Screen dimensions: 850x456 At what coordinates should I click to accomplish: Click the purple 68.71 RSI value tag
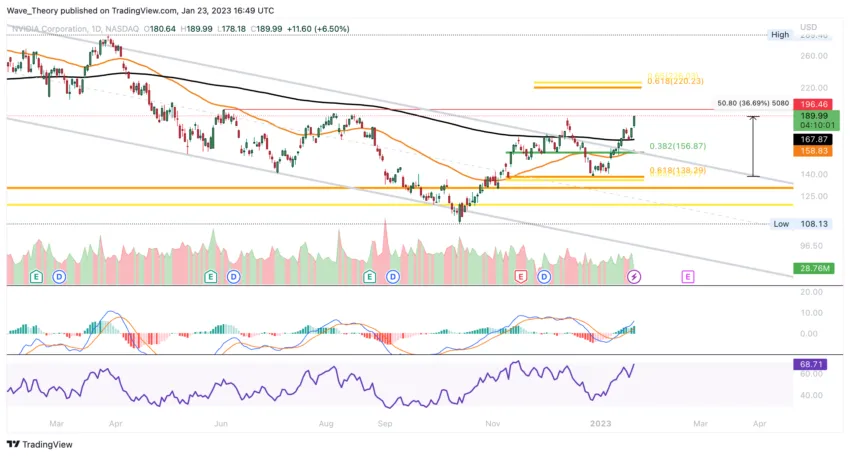(810, 364)
